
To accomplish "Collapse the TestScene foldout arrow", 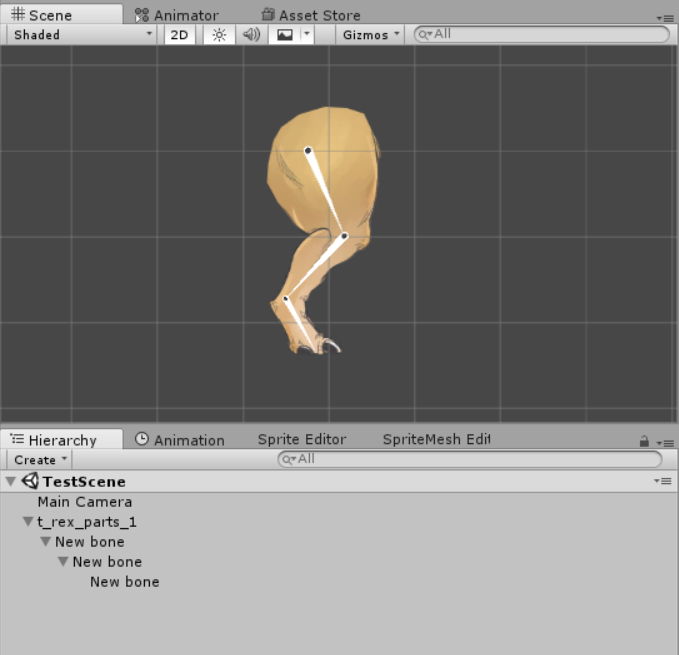I will [11, 481].
